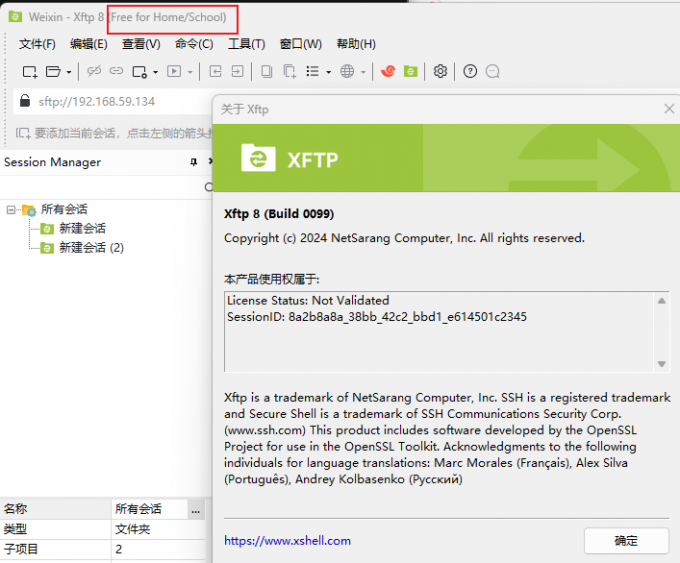The image size is (680, 563).
Task: Click the add-session icon on hint bar
Action: [23, 133]
